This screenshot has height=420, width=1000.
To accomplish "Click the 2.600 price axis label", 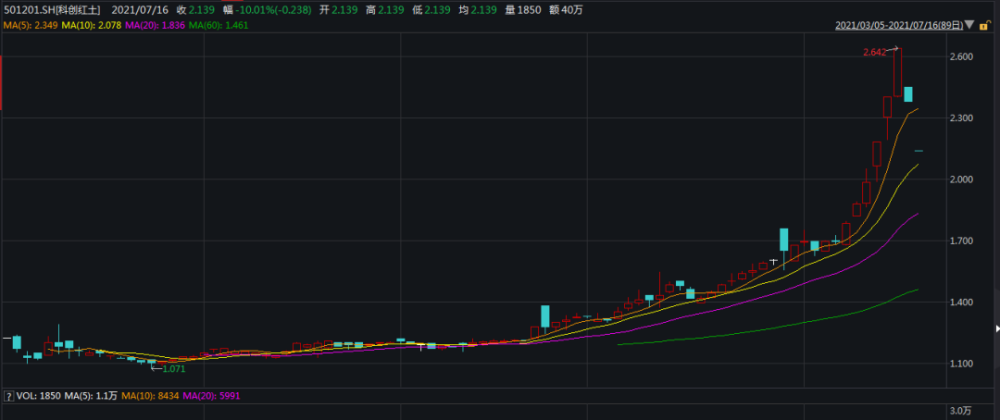I will pos(961,57).
